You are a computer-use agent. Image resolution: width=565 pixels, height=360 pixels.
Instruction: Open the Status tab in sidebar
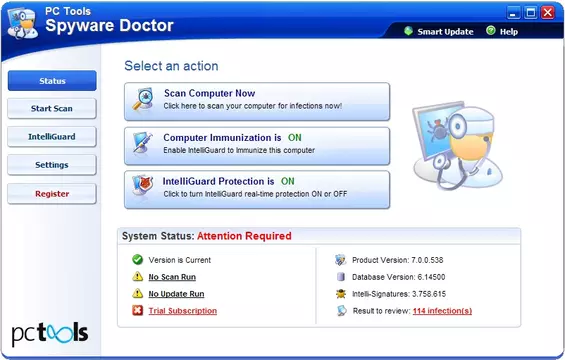pyautogui.click(x=52, y=81)
